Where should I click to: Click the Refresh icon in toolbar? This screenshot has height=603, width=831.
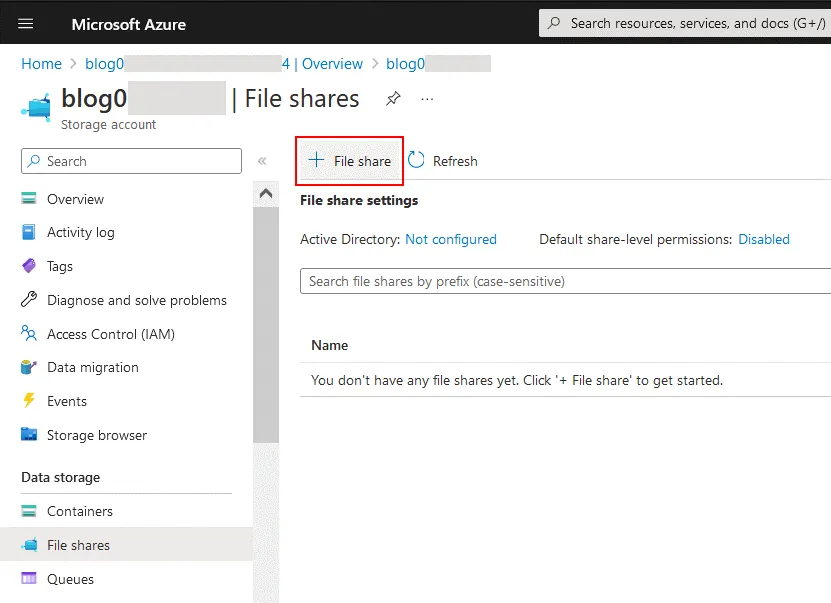click(x=417, y=160)
